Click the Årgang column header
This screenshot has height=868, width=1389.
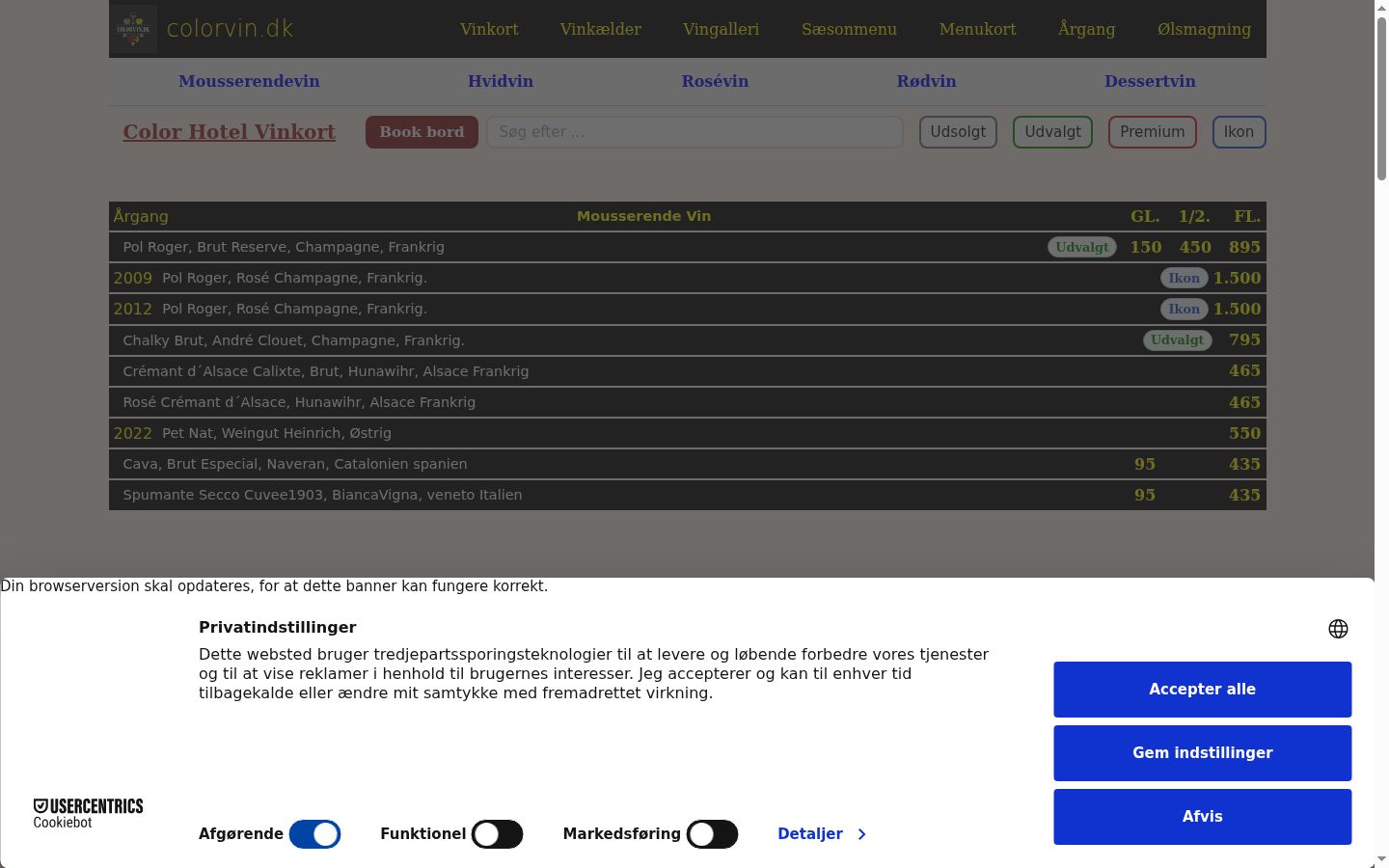tap(141, 216)
